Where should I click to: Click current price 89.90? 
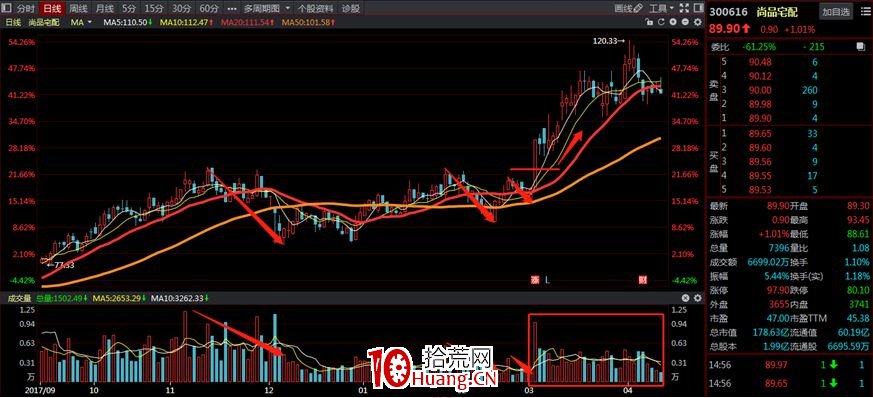724,29
